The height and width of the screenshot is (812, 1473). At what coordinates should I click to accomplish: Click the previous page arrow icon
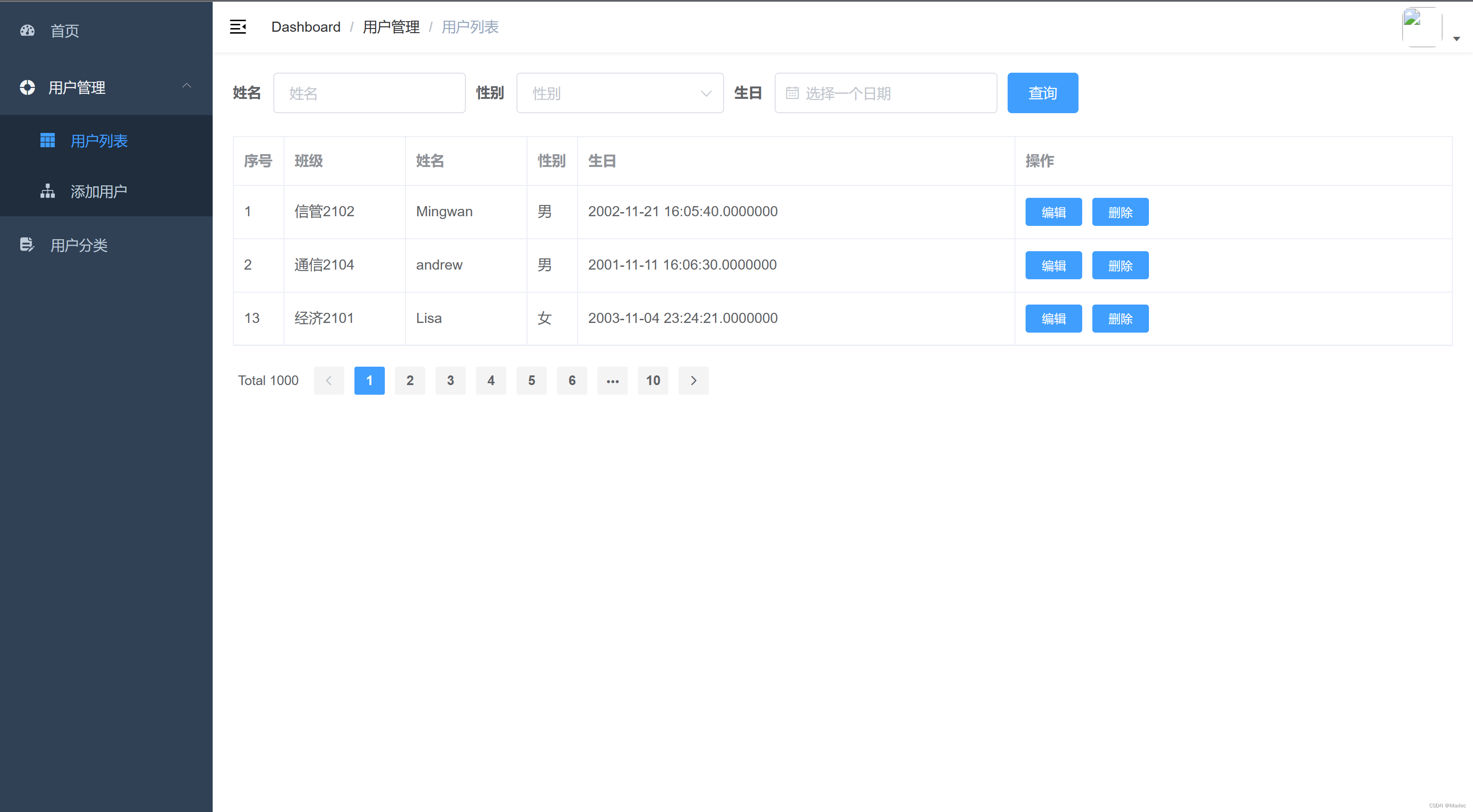pyautogui.click(x=329, y=380)
